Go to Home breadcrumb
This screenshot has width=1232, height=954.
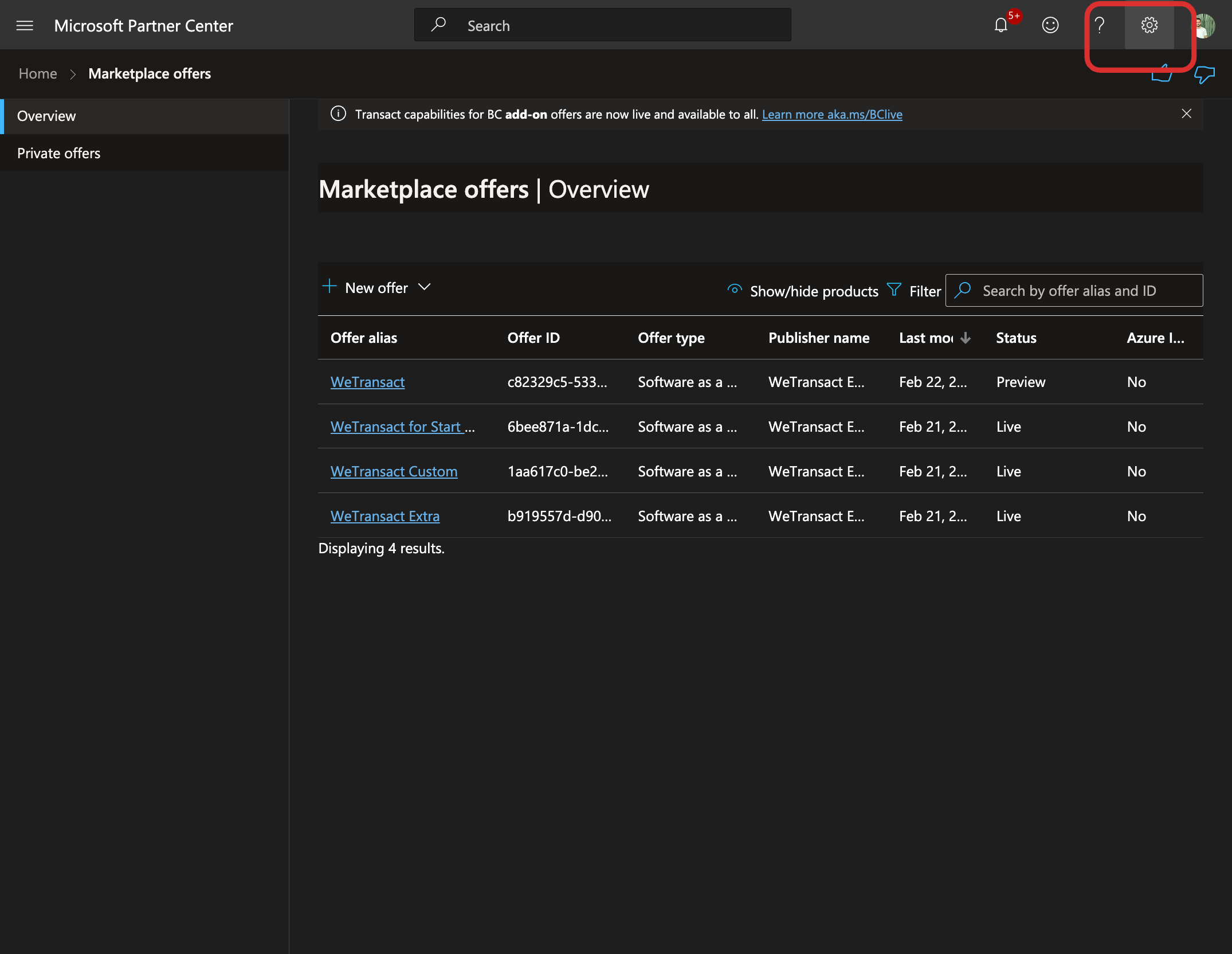click(38, 74)
